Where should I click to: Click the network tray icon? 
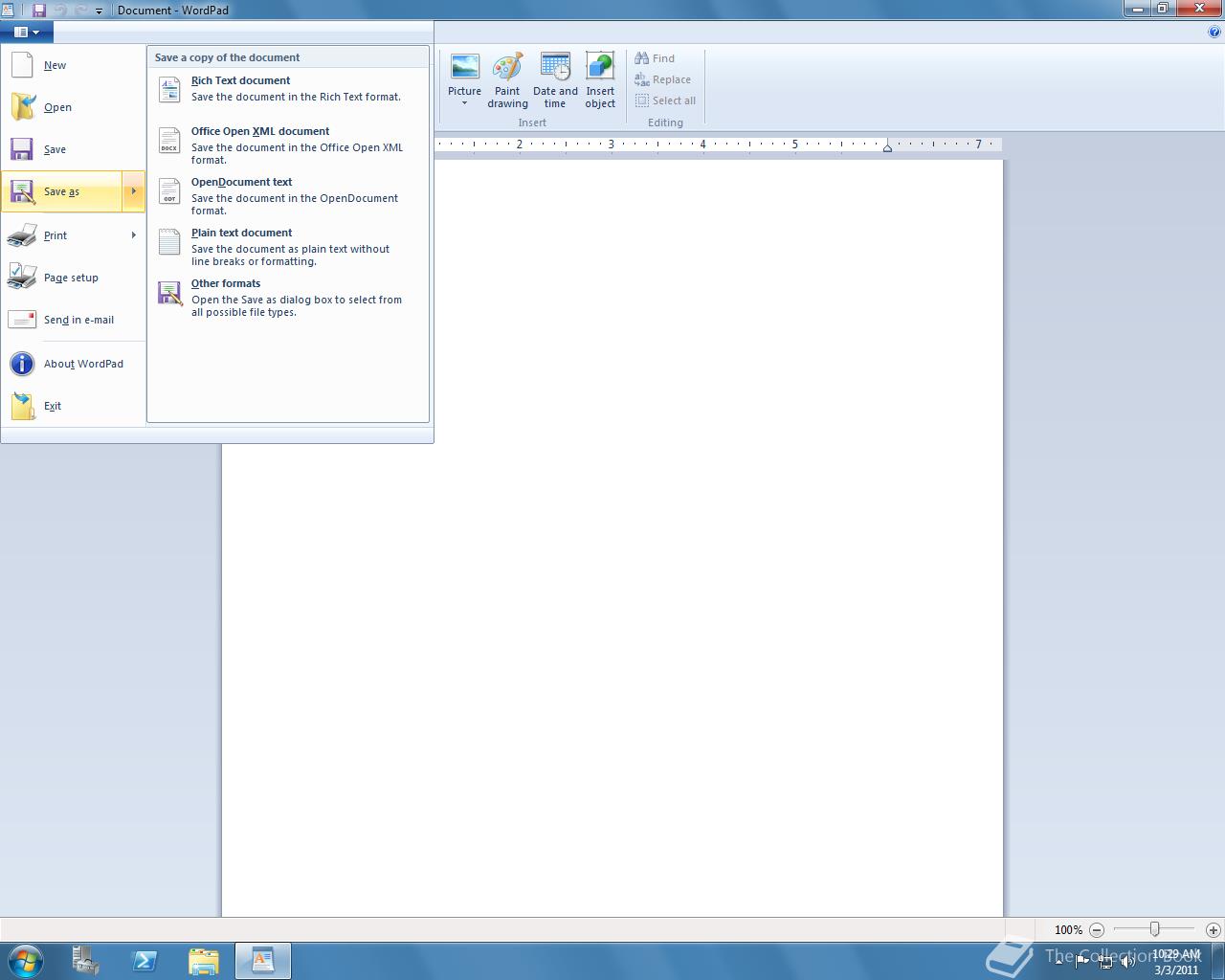click(x=1105, y=962)
